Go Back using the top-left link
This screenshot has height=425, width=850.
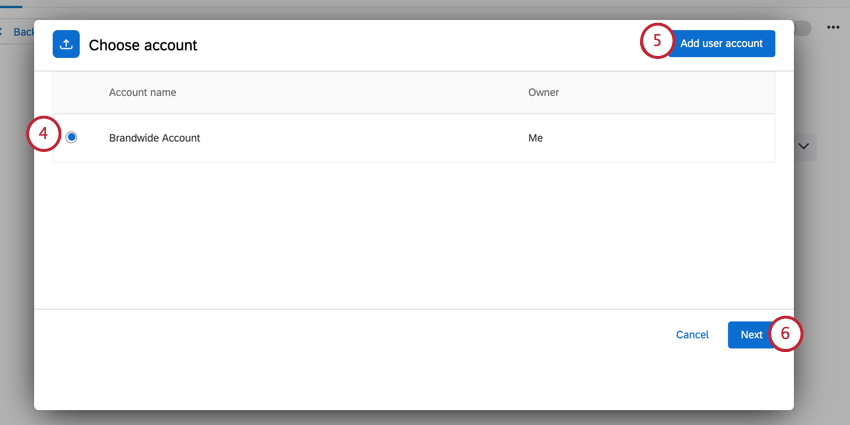tap(20, 32)
